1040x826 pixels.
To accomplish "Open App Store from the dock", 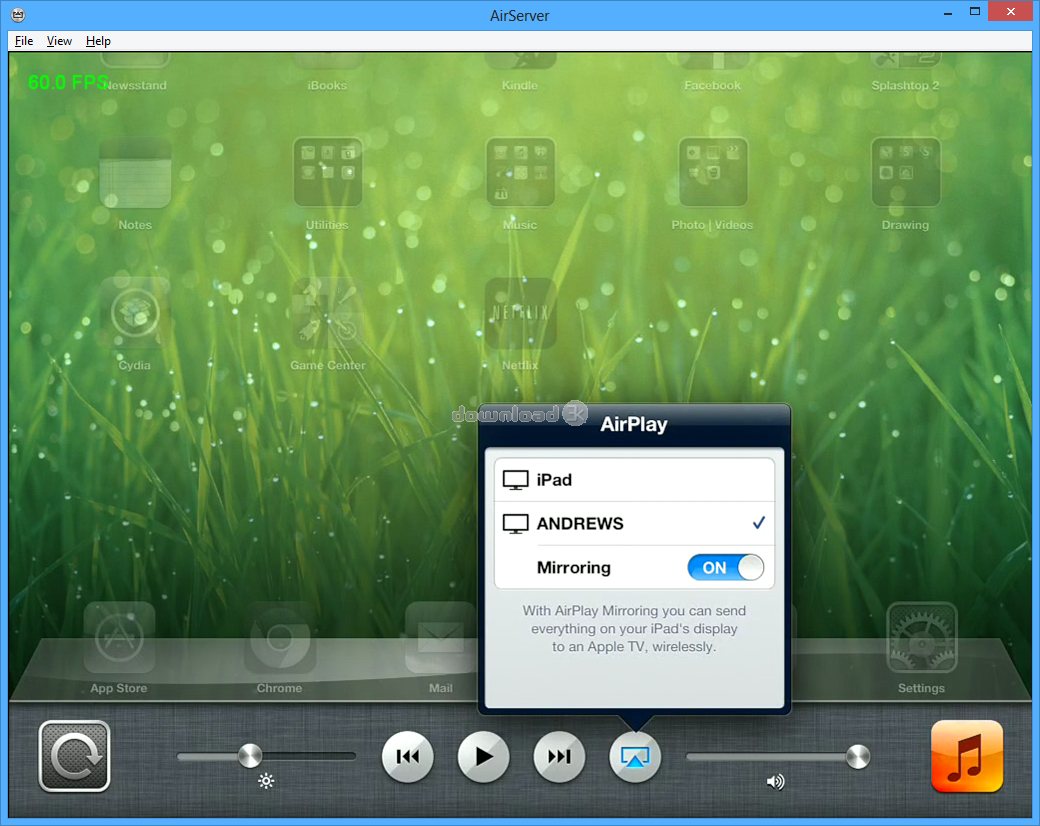I will pyautogui.click(x=119, y=638).
